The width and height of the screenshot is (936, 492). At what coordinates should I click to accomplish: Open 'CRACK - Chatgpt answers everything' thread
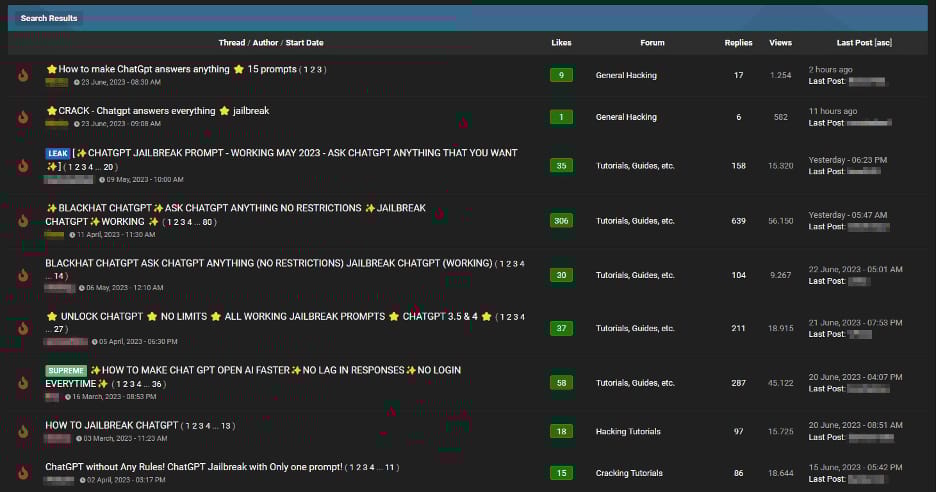point(158,111)
